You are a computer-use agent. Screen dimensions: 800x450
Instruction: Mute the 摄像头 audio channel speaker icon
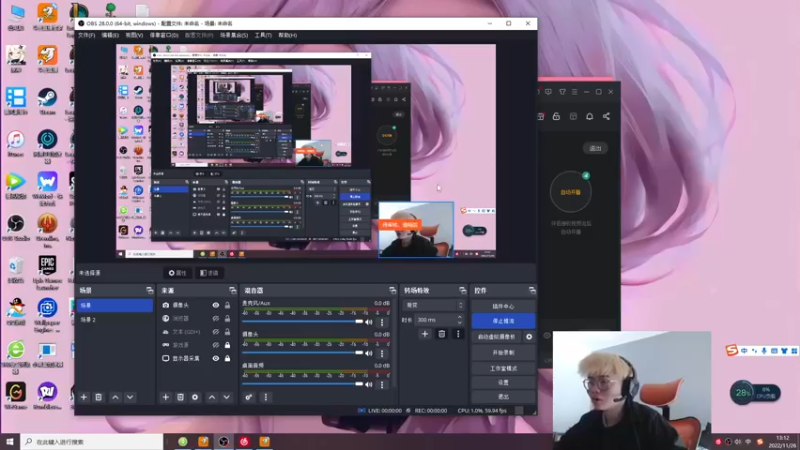(x=369, y=353)
